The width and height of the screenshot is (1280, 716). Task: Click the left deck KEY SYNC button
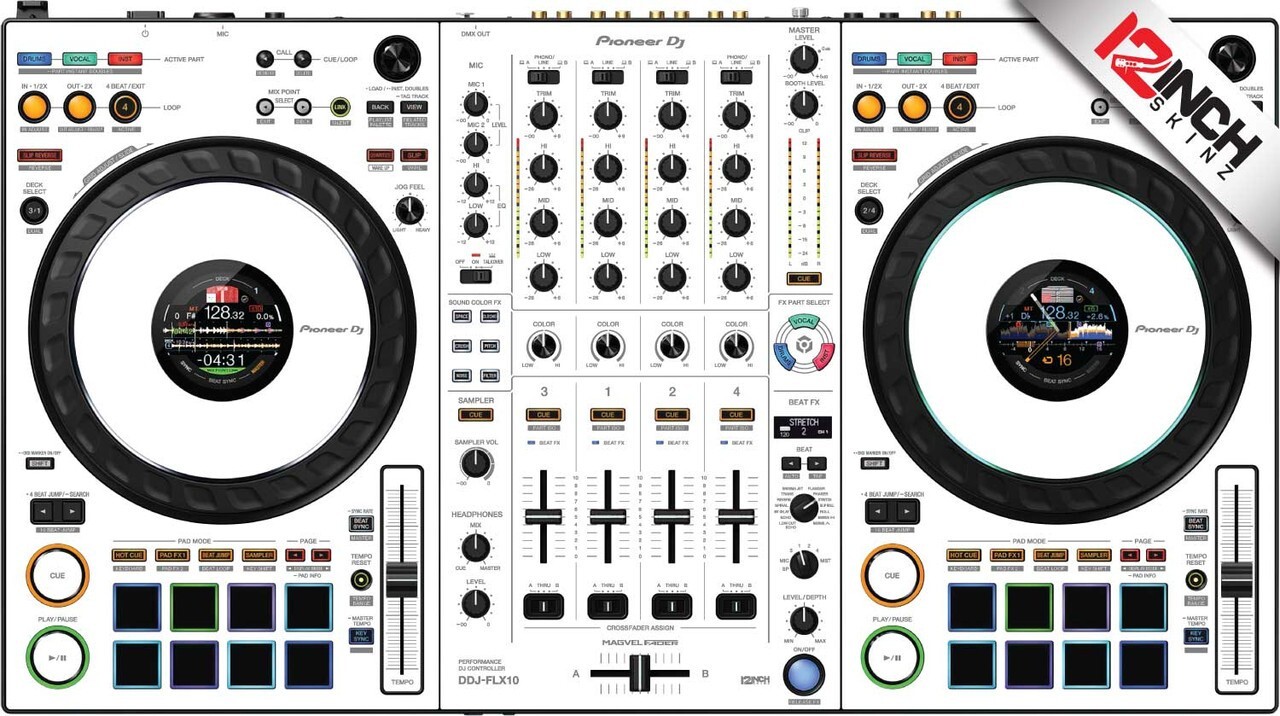tap(360, 635)
